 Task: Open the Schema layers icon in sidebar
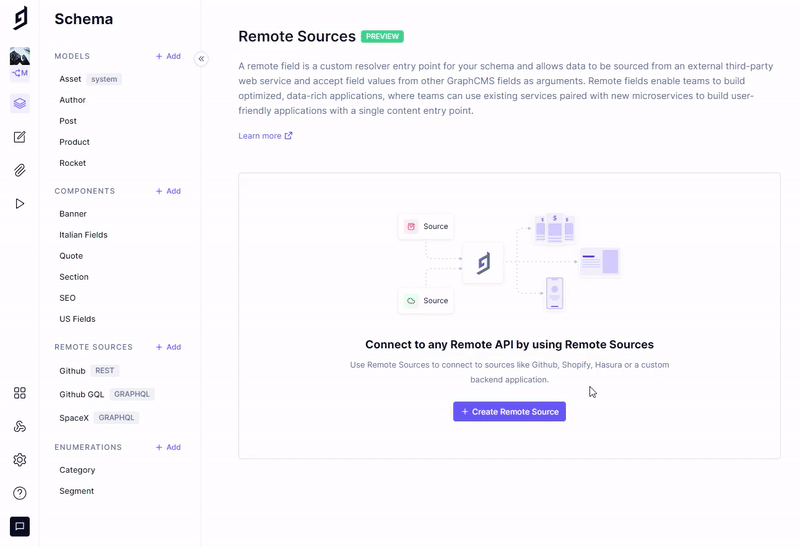(x=20, y=103)
